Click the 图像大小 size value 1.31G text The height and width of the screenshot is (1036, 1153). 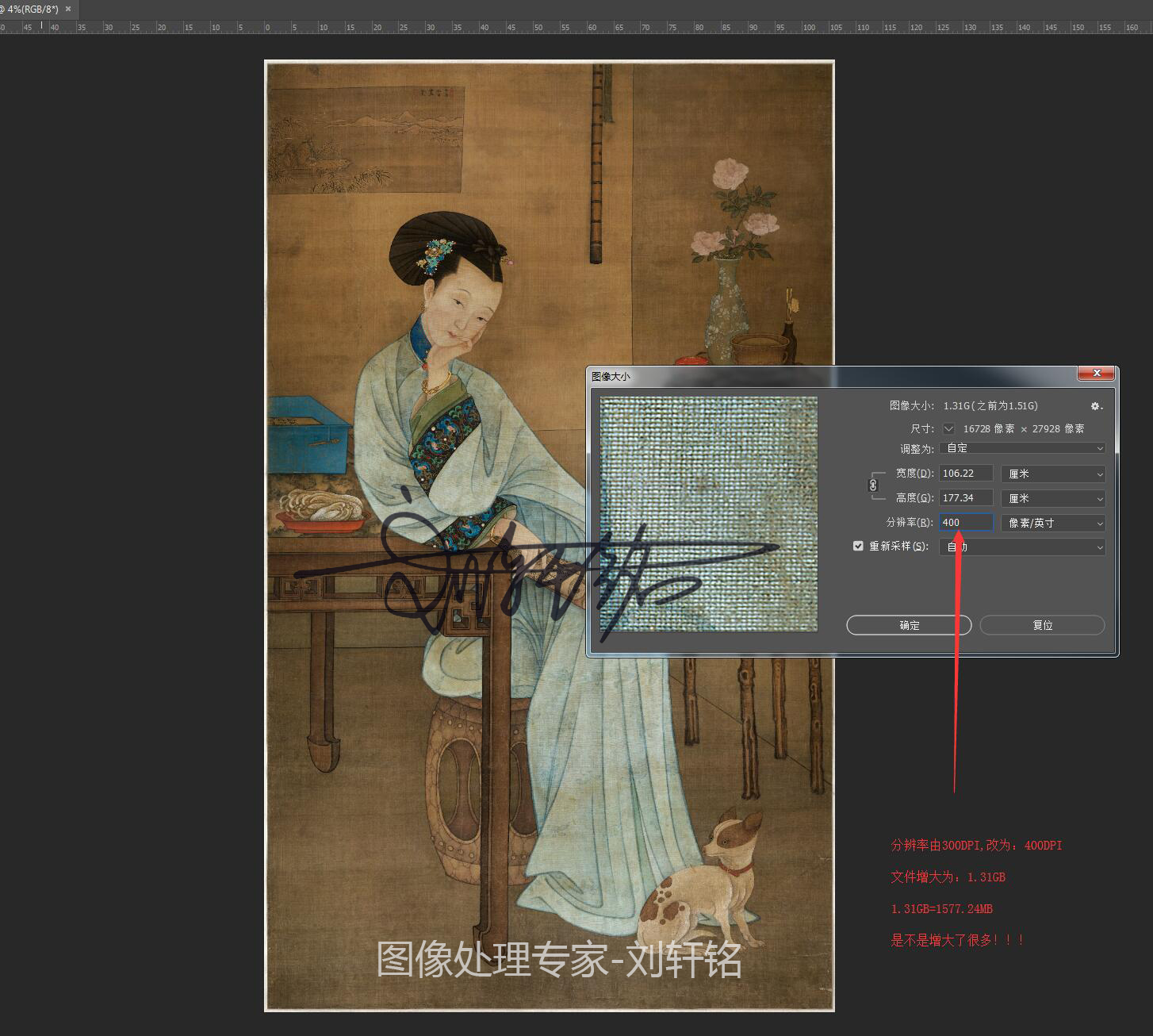tap(990, 405)
